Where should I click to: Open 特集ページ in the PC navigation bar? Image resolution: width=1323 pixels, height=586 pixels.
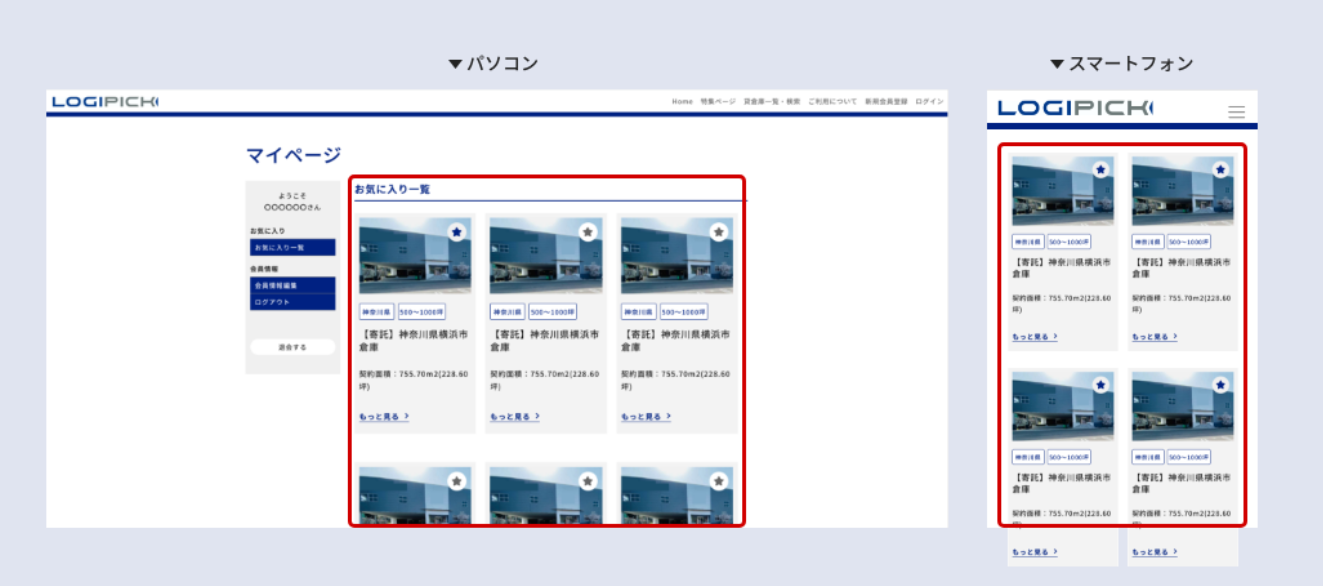(x=718, y=101)
